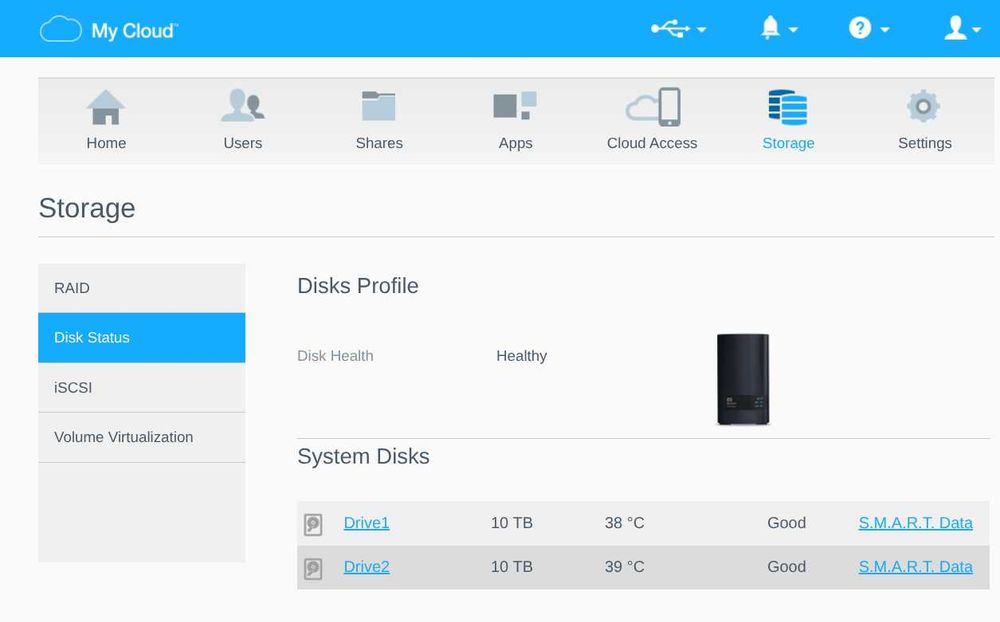Click Drive1's Good status
This screenshot has height=622, width=1000.
786,522
